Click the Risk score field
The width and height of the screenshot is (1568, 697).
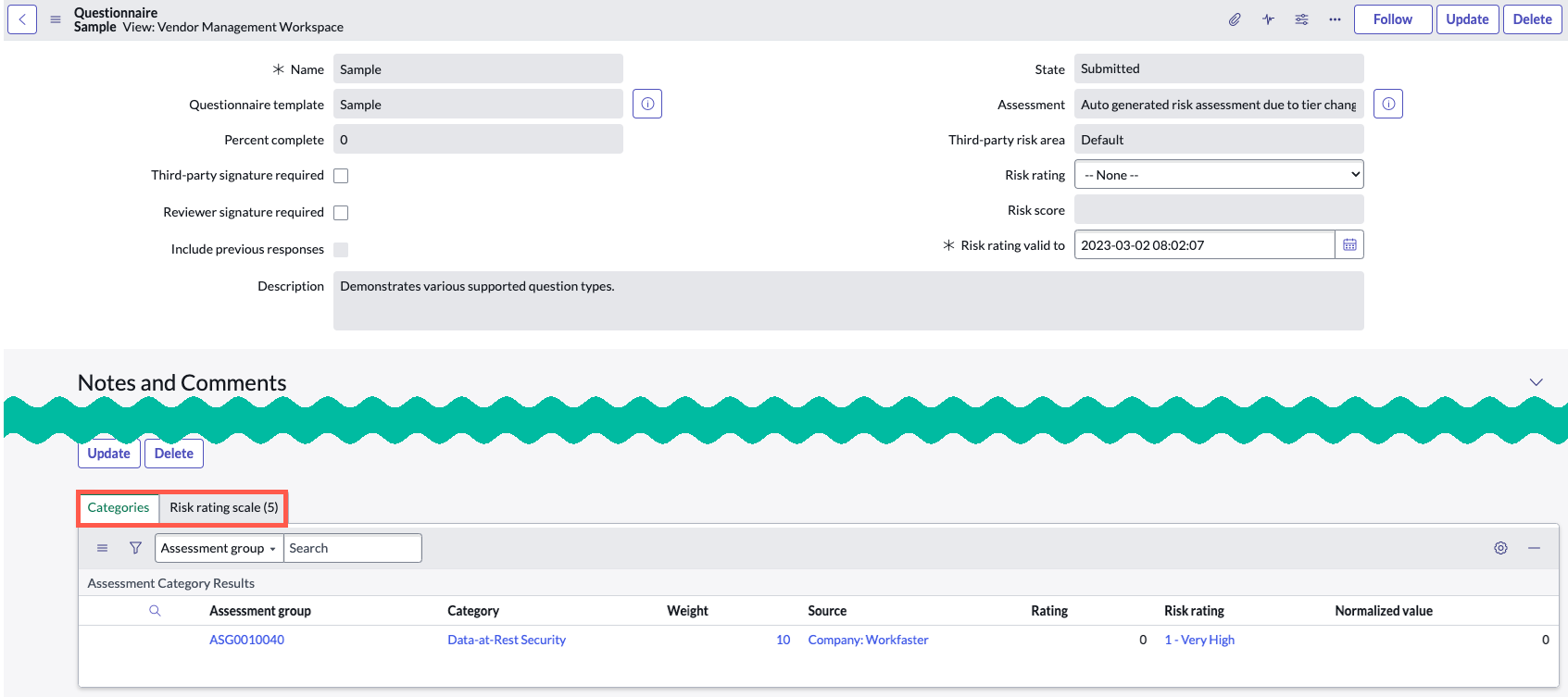1219,209
